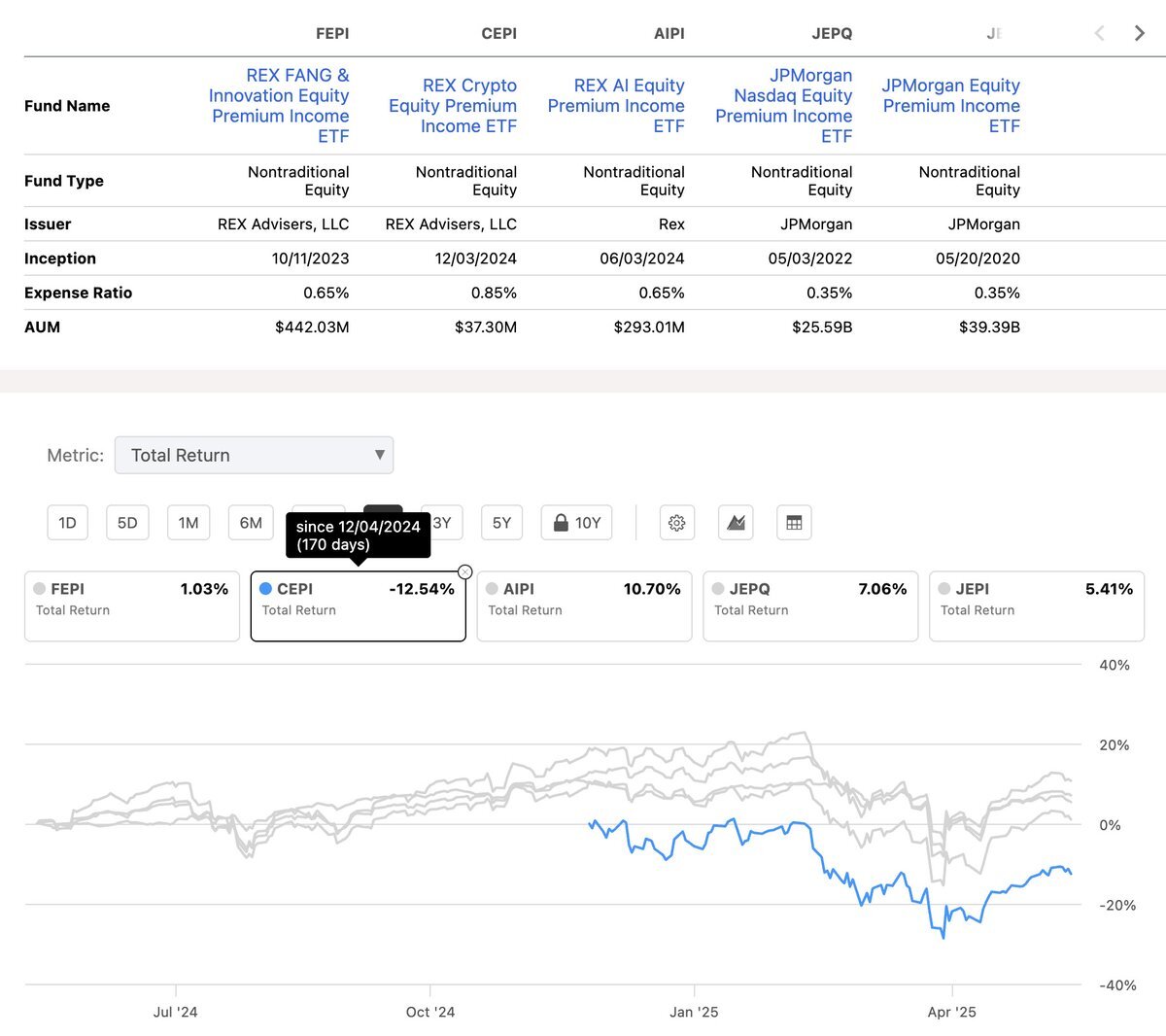
Task: Select the 1D time range
Action: click(x=67, y=523)
